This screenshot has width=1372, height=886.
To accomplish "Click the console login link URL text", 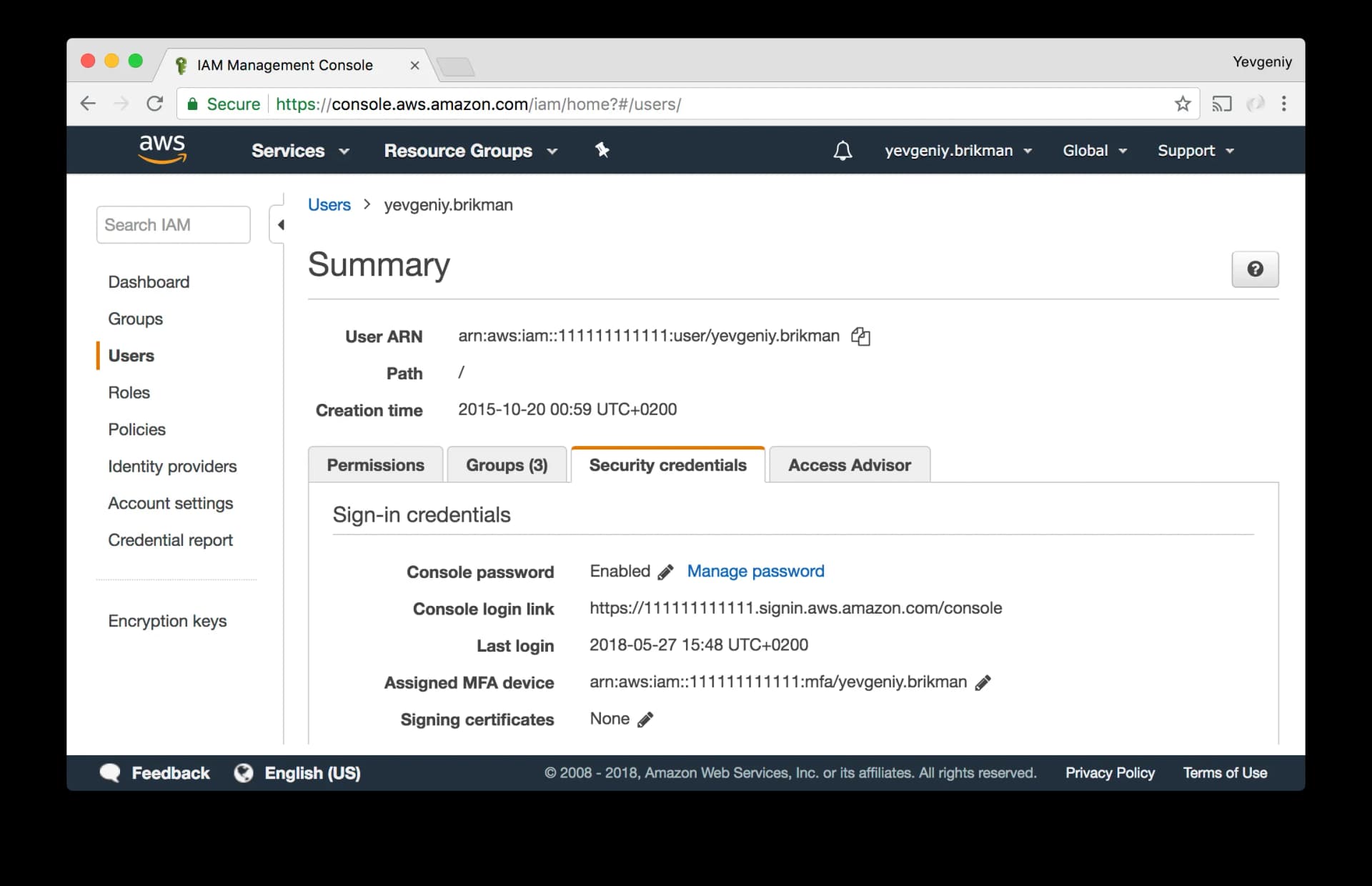I will [x=795, y=609].
